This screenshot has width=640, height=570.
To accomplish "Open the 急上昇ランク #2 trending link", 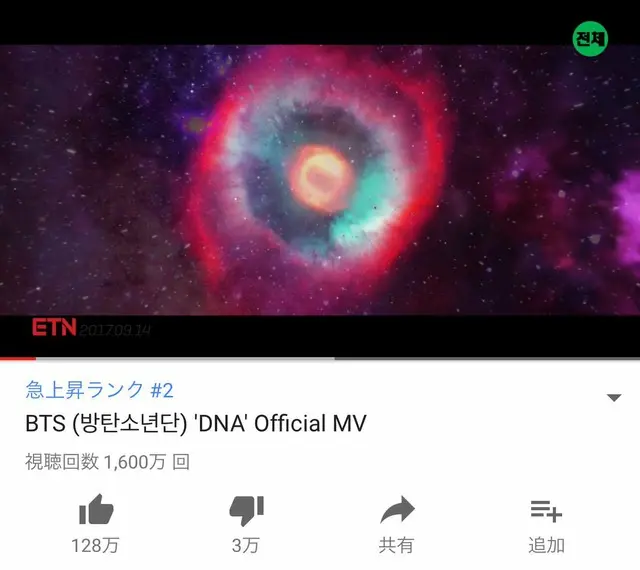I will click(x=99, y=390).
